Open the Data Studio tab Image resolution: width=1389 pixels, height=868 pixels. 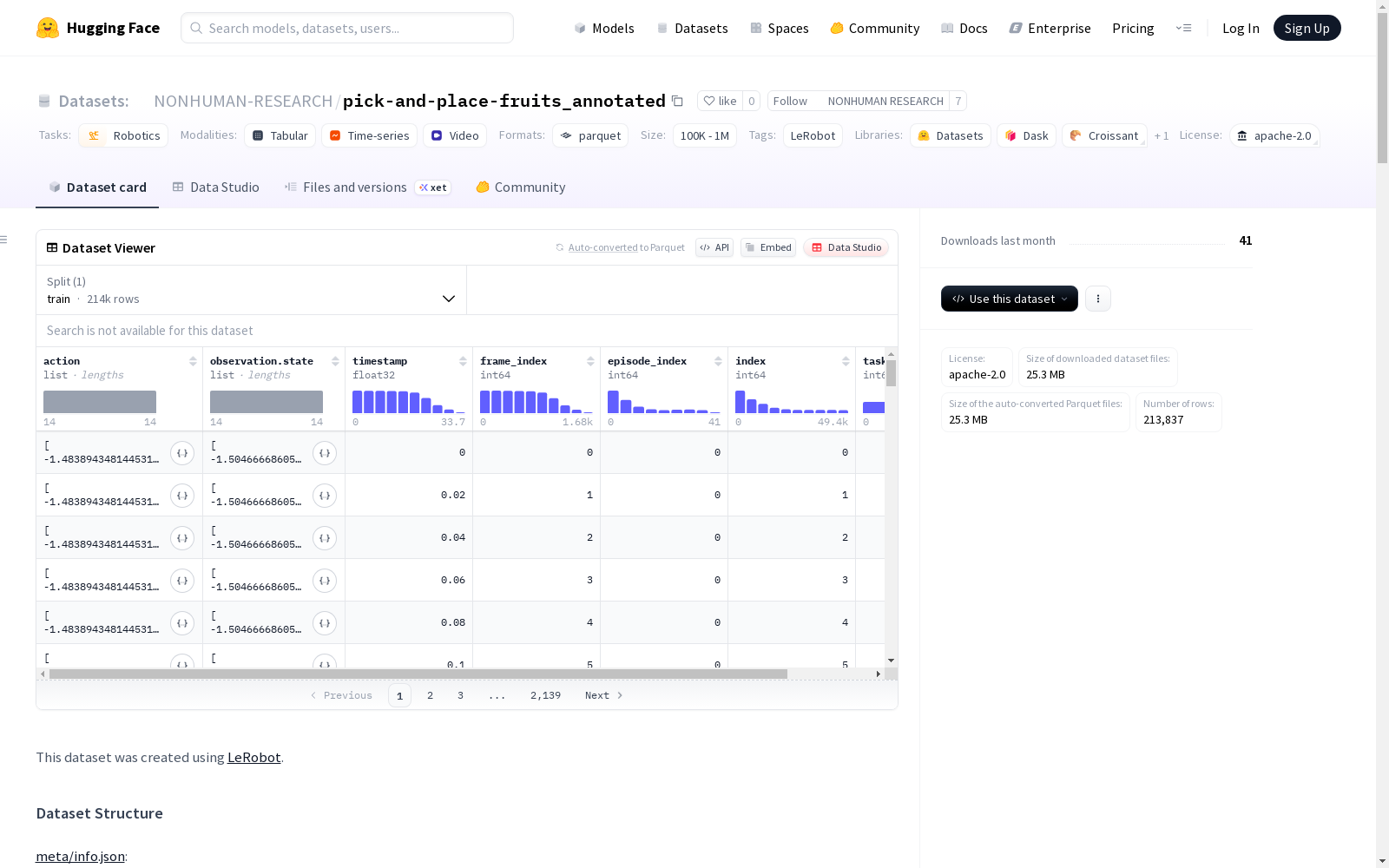tap(215, 187)
